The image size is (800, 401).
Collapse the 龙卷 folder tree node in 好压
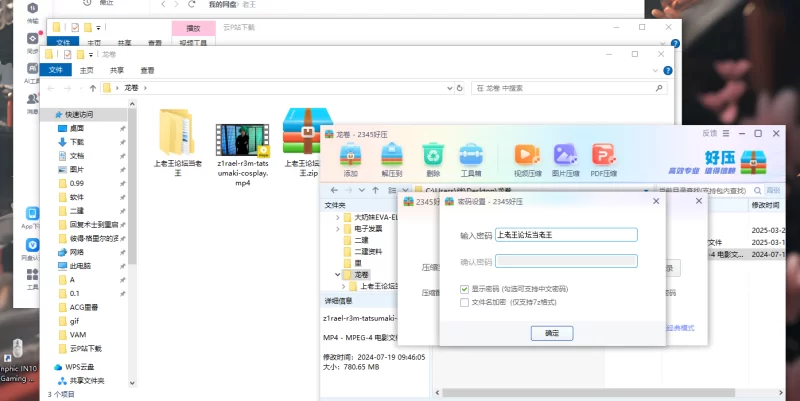[337, 274]
